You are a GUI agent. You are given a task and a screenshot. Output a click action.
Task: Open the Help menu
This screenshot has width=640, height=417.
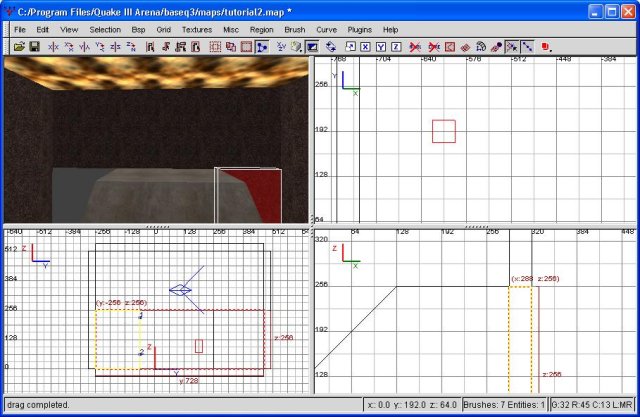390,30
